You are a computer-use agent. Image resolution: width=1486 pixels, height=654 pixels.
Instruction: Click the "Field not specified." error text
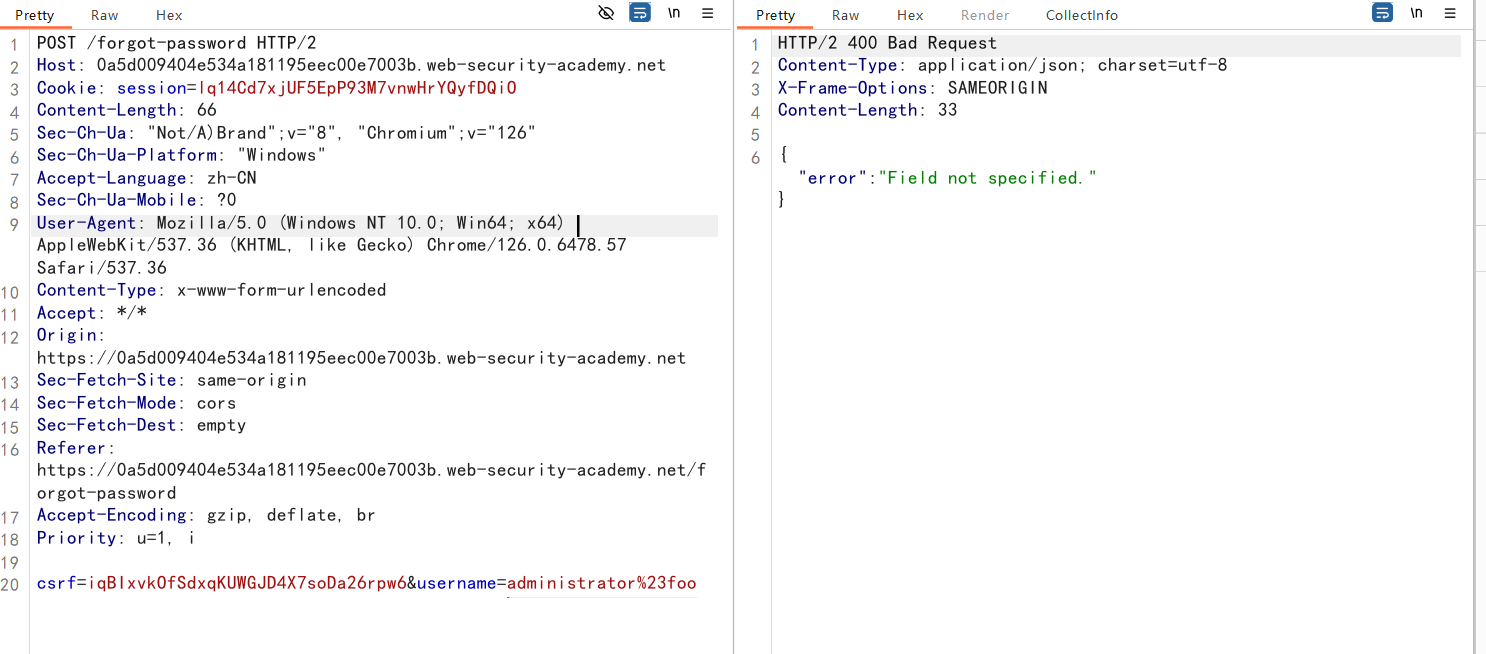(x=987, y=178)
